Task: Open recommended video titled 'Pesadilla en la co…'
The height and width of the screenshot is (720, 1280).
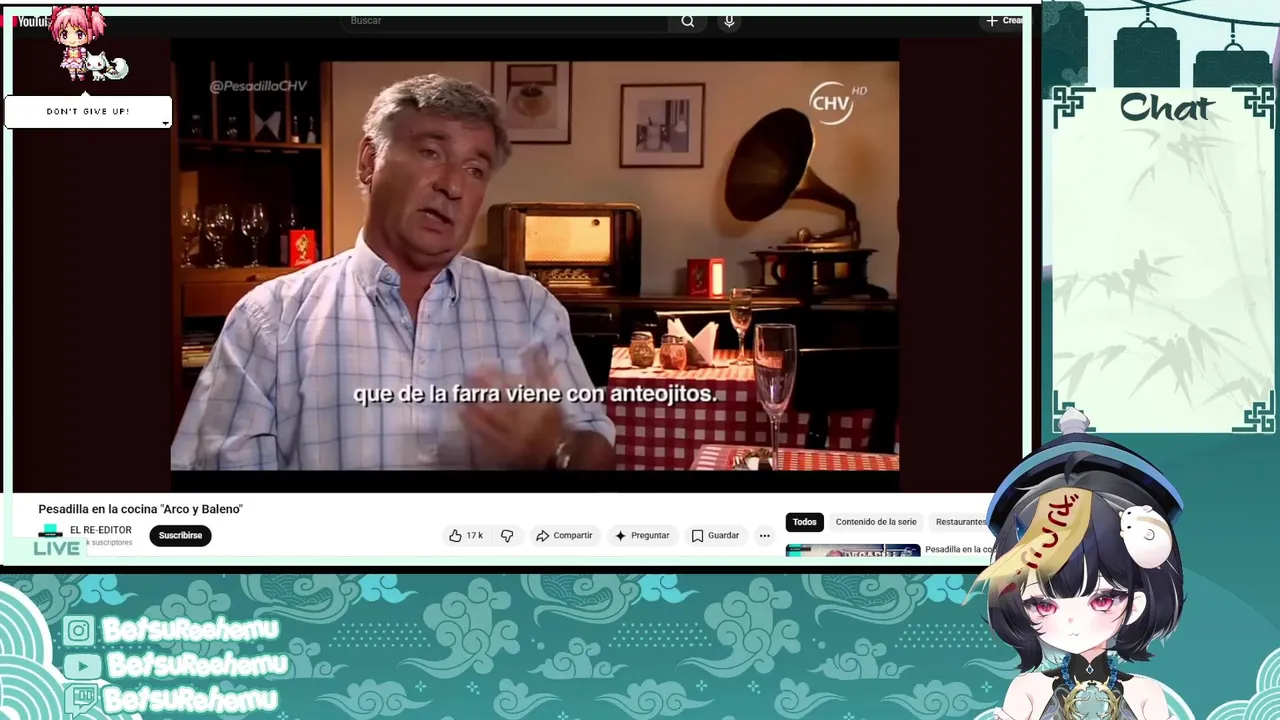Action: pos(958,550)
